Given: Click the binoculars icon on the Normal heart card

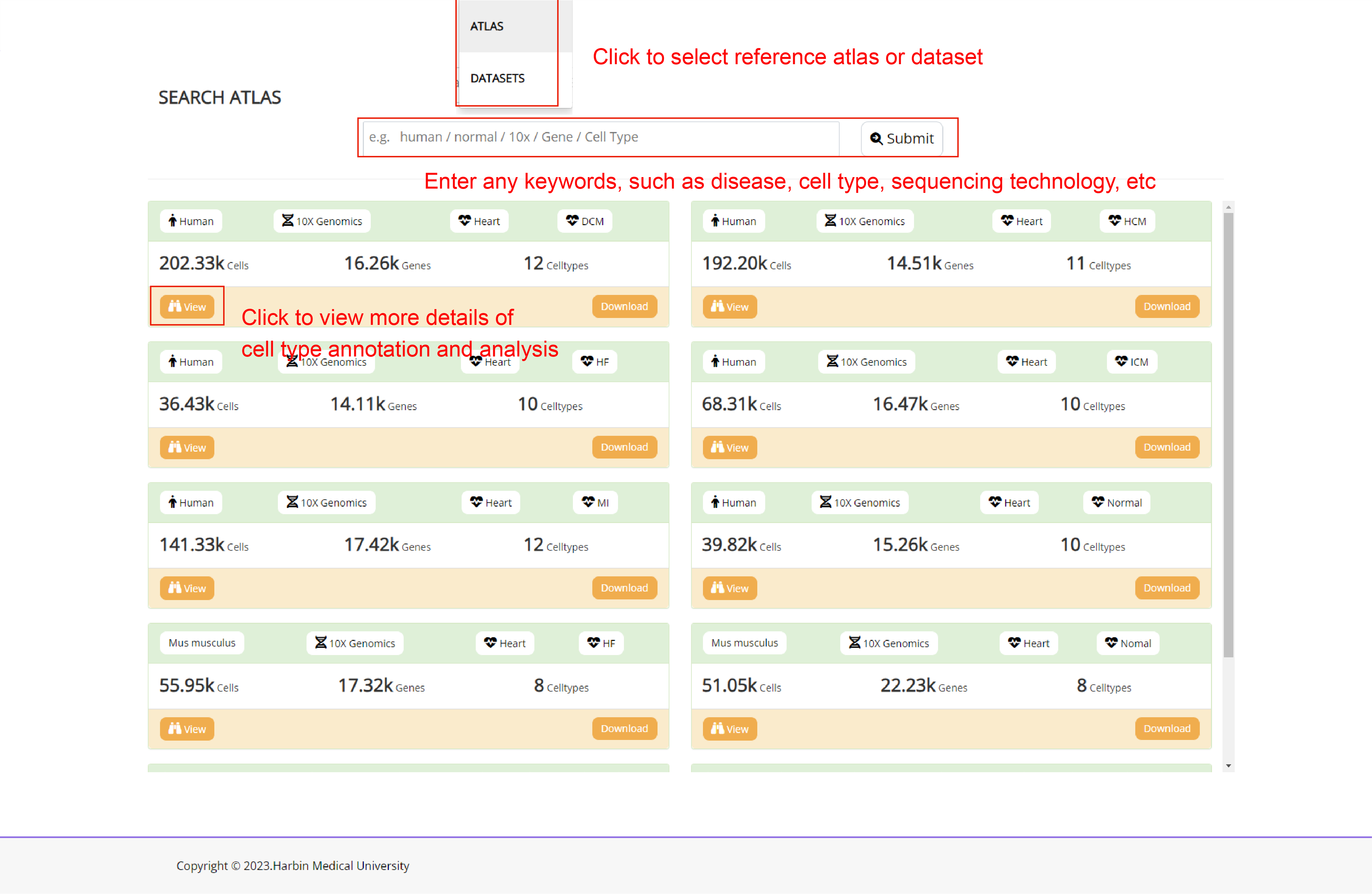Looking at the screenshot, I should pos(717,587).
